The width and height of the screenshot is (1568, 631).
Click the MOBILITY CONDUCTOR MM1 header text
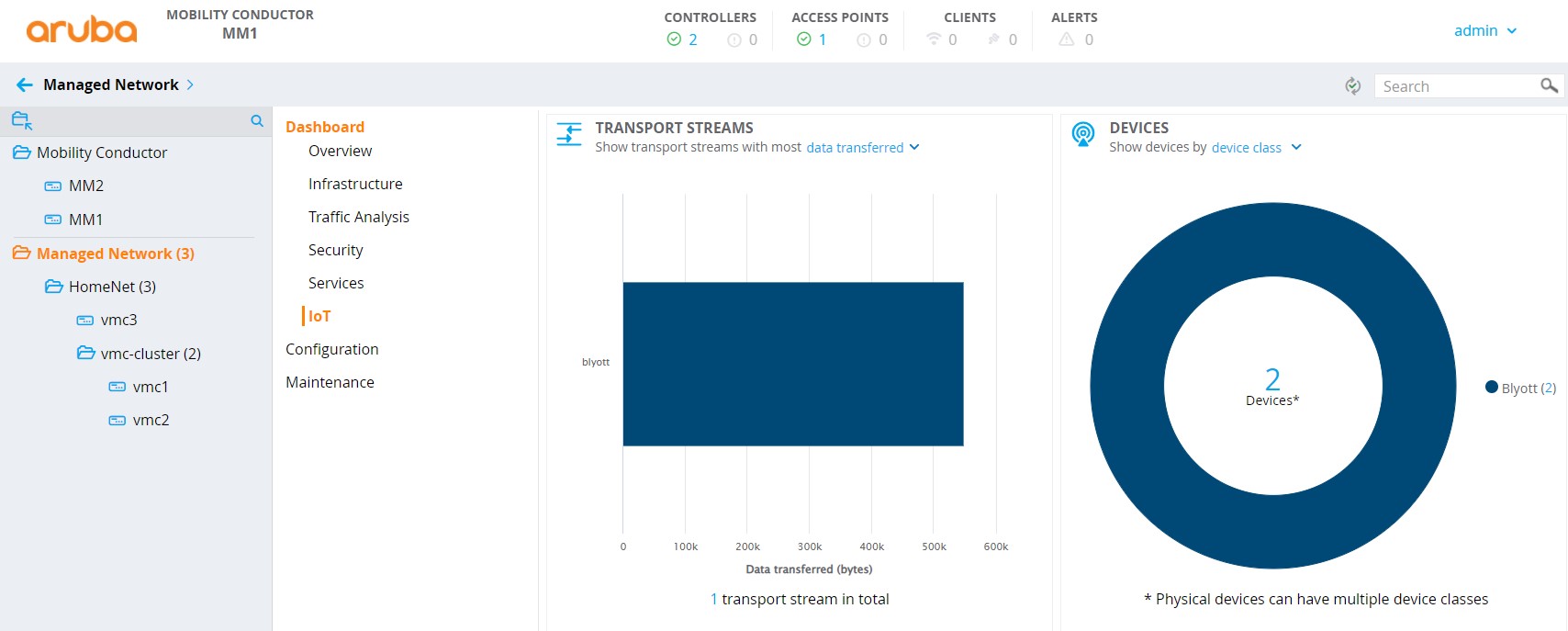click(240, 24)
